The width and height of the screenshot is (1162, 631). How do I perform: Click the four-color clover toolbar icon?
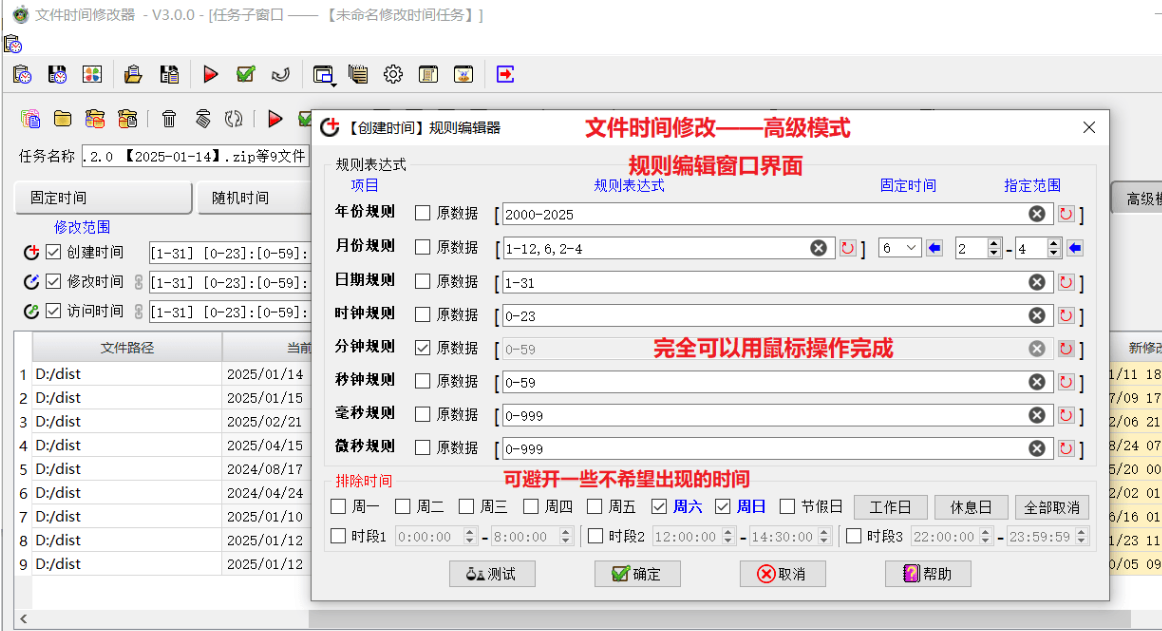pos(92,74)
